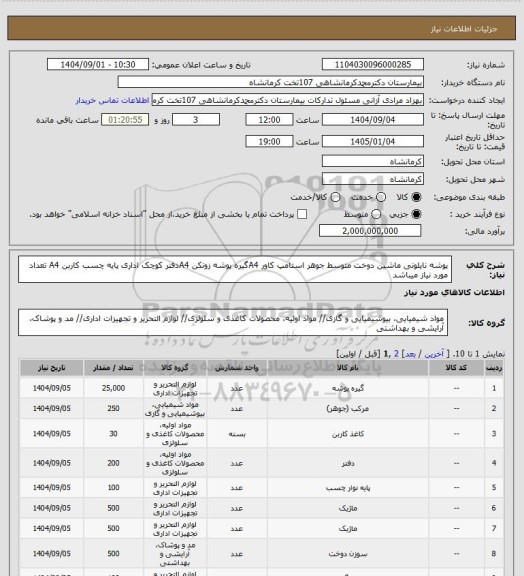Click the جزئیات اطلاعات نیاز page header
Viewport: 524px width, 576px height.
(x=464, y=29)
